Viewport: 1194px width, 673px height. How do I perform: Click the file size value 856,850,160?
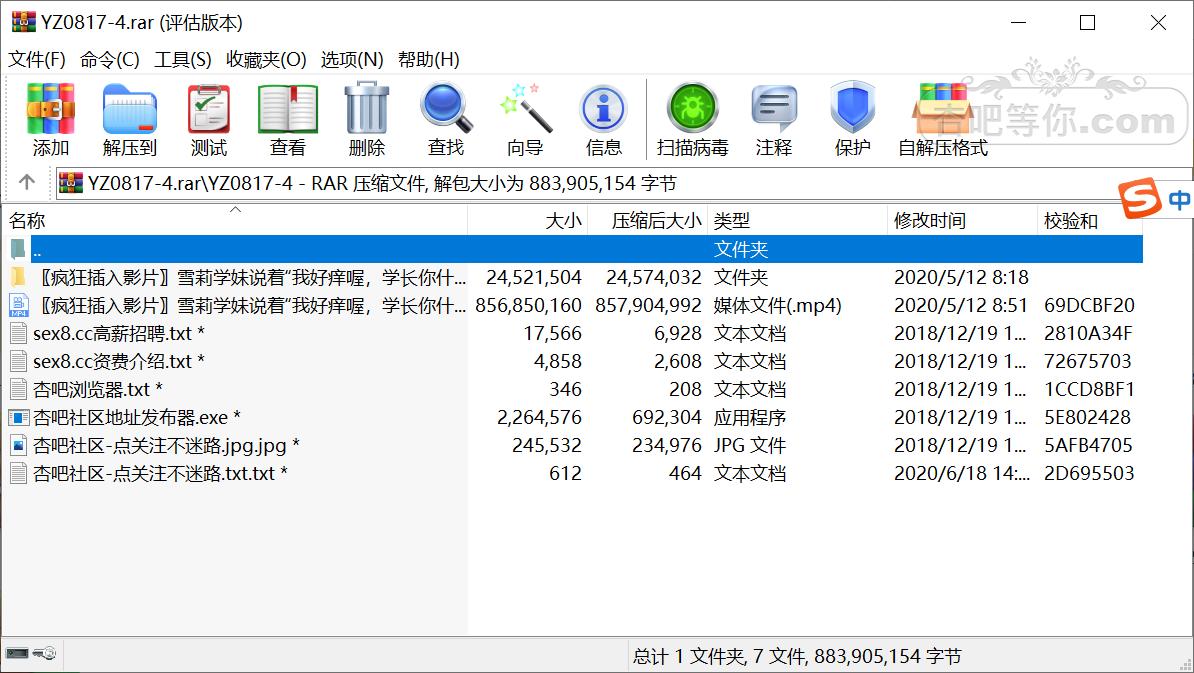point(528,305)
